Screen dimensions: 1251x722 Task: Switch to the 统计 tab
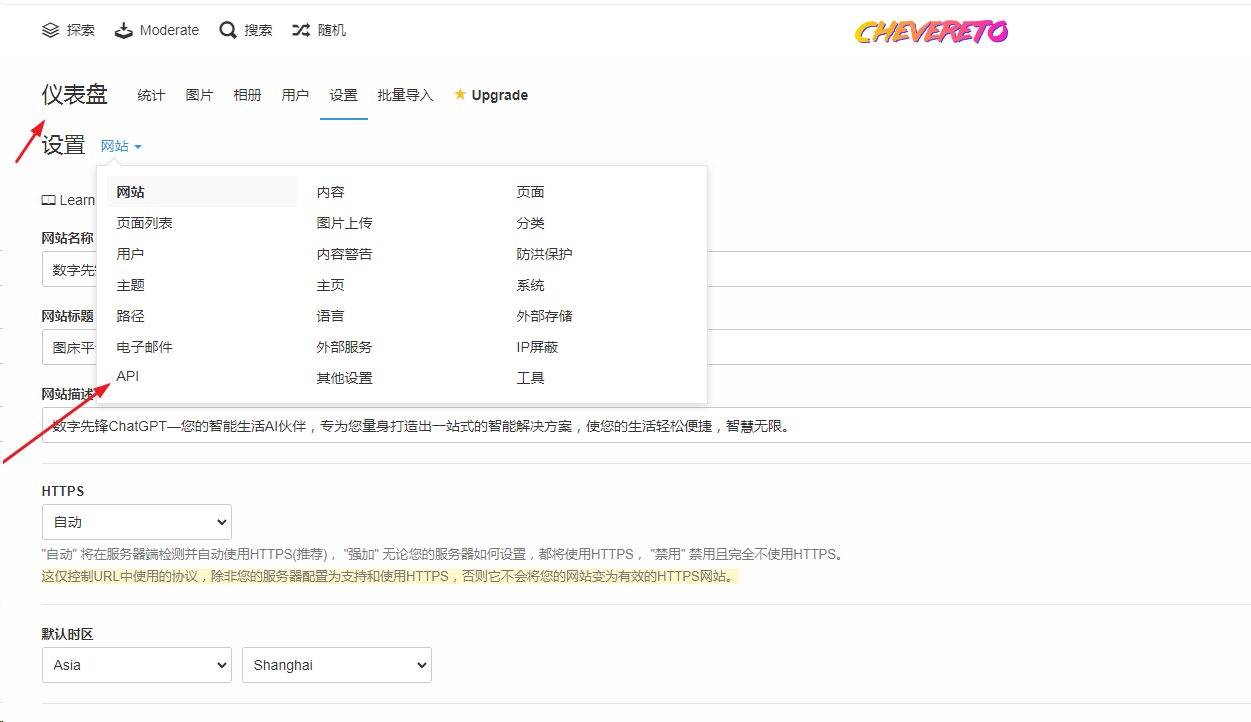tap(151, 95)
